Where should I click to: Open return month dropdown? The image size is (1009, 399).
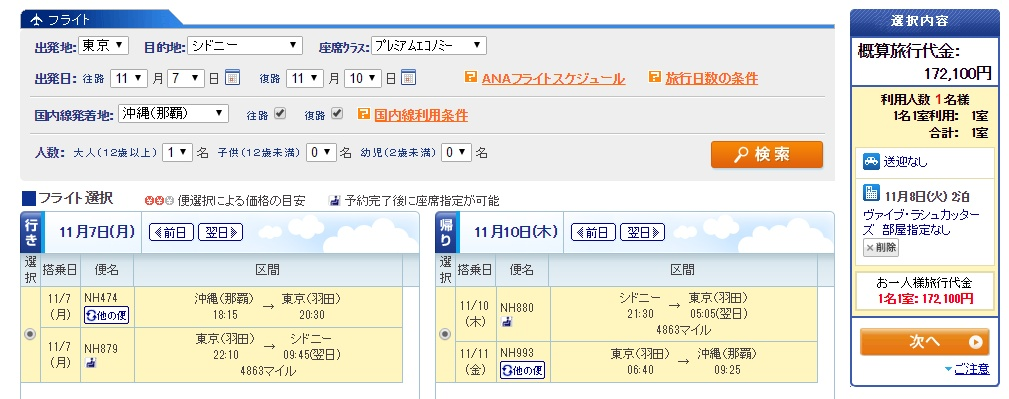click(304, 79)
